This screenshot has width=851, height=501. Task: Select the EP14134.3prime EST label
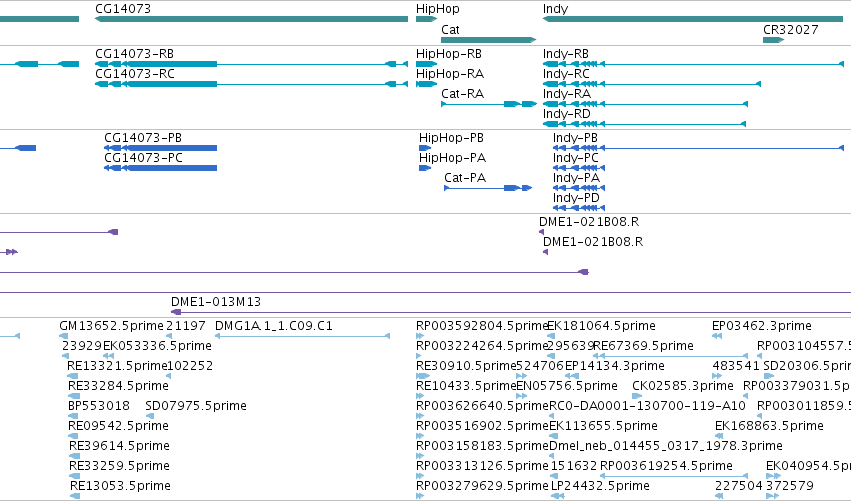[x=615, y=366]
